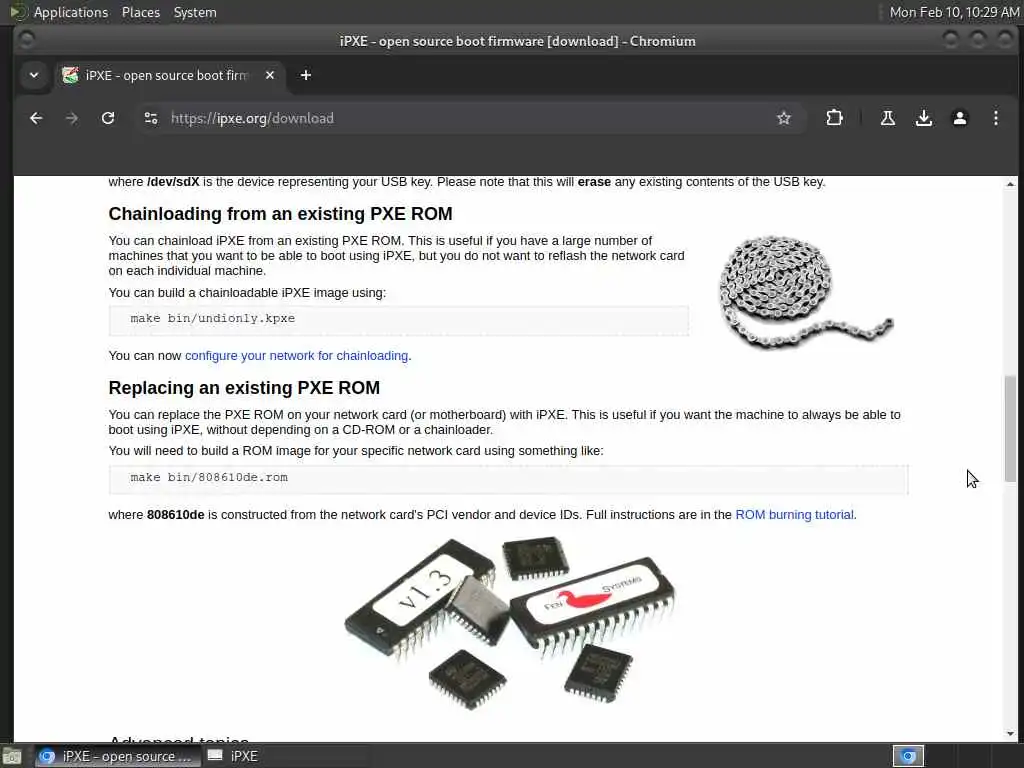Viewport: 1024px width, 768px height.
Task: Expand the tab search dropdown
Action: click(x=34, y=75)
